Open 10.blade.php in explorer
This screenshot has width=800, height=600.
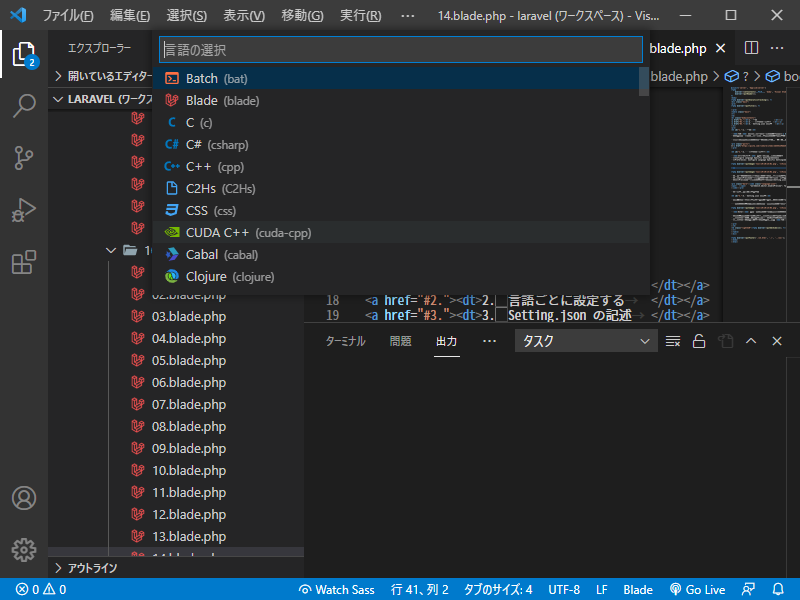189,470
